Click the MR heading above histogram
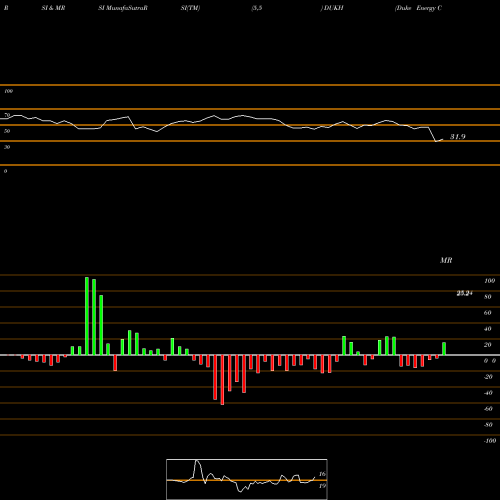 (x=446, y=260)
